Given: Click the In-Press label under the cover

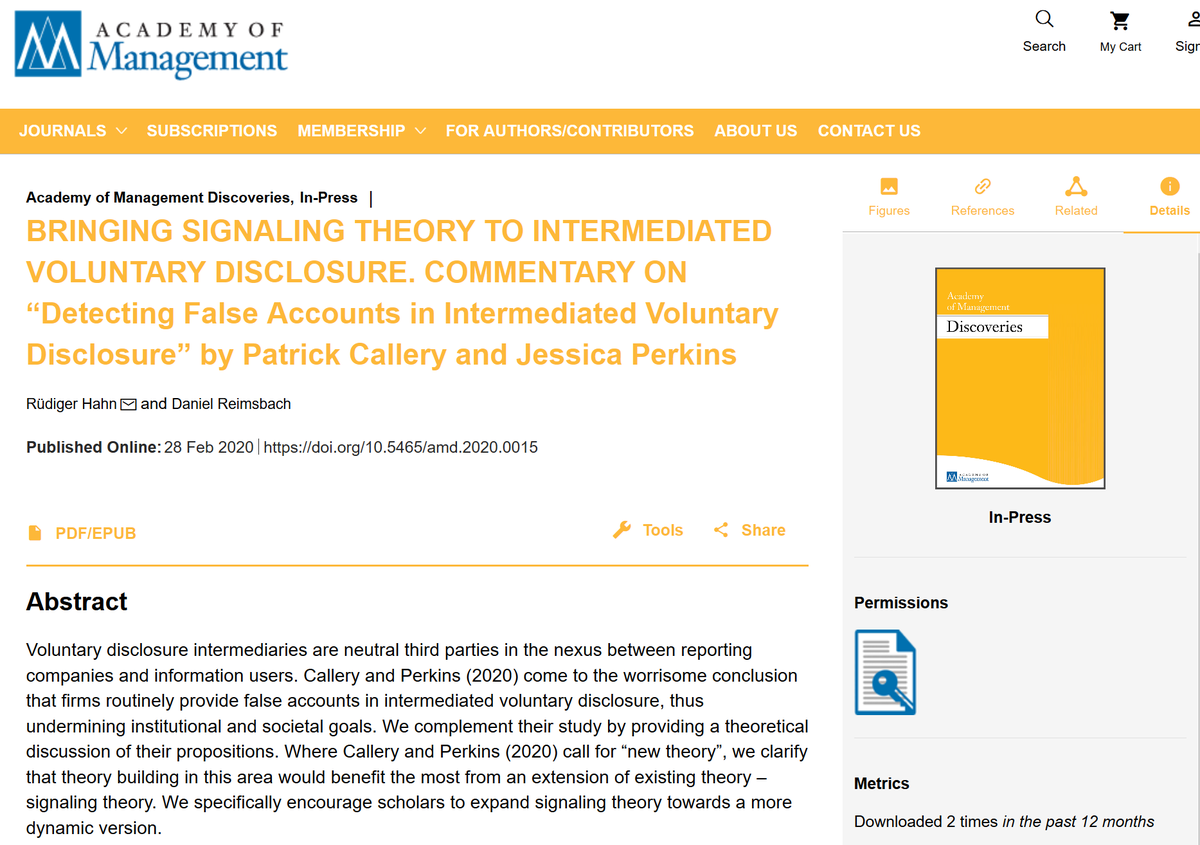Looking at the screenshot, I should click(1020, 517).
